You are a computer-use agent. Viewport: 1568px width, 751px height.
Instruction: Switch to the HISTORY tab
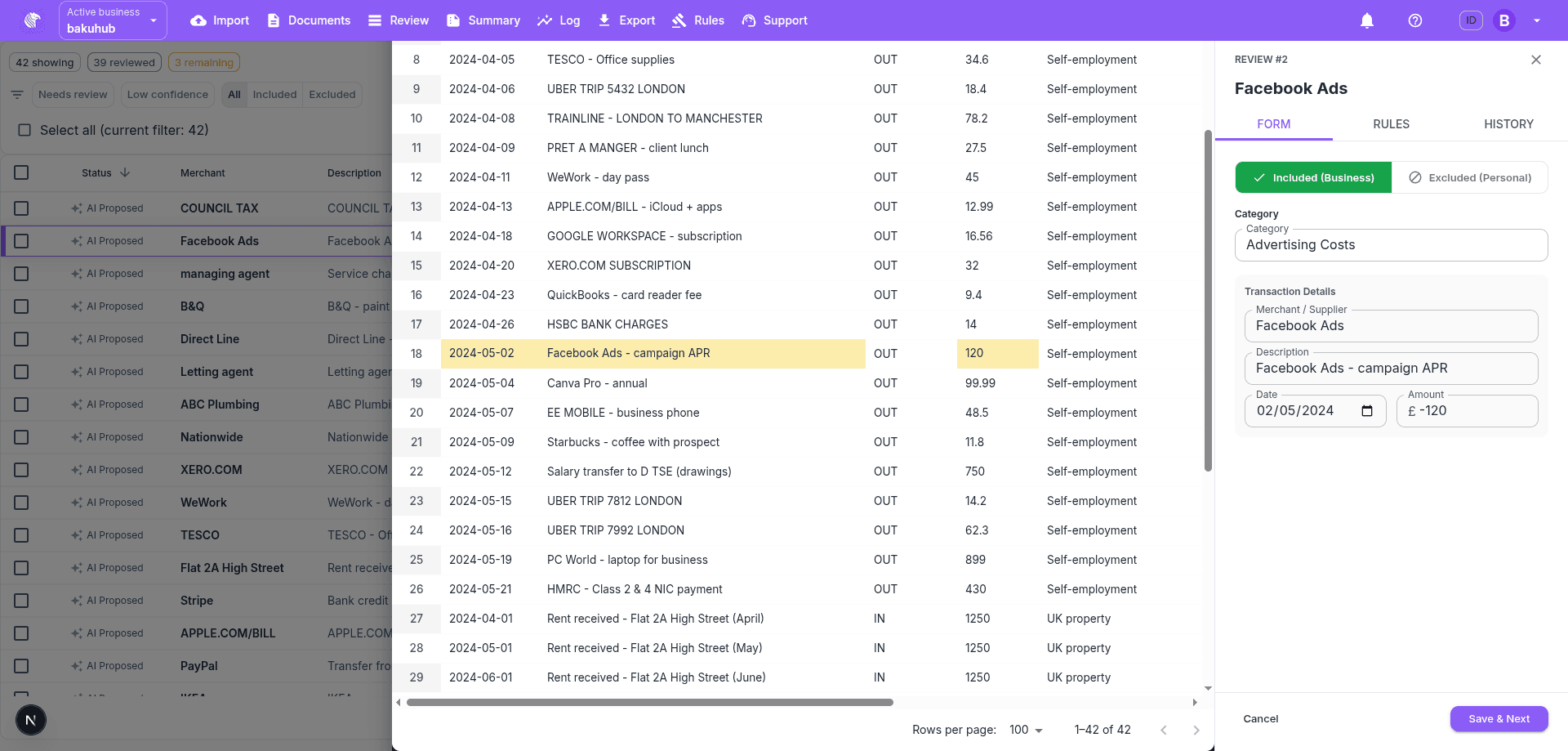click(x=1508, y=124)
